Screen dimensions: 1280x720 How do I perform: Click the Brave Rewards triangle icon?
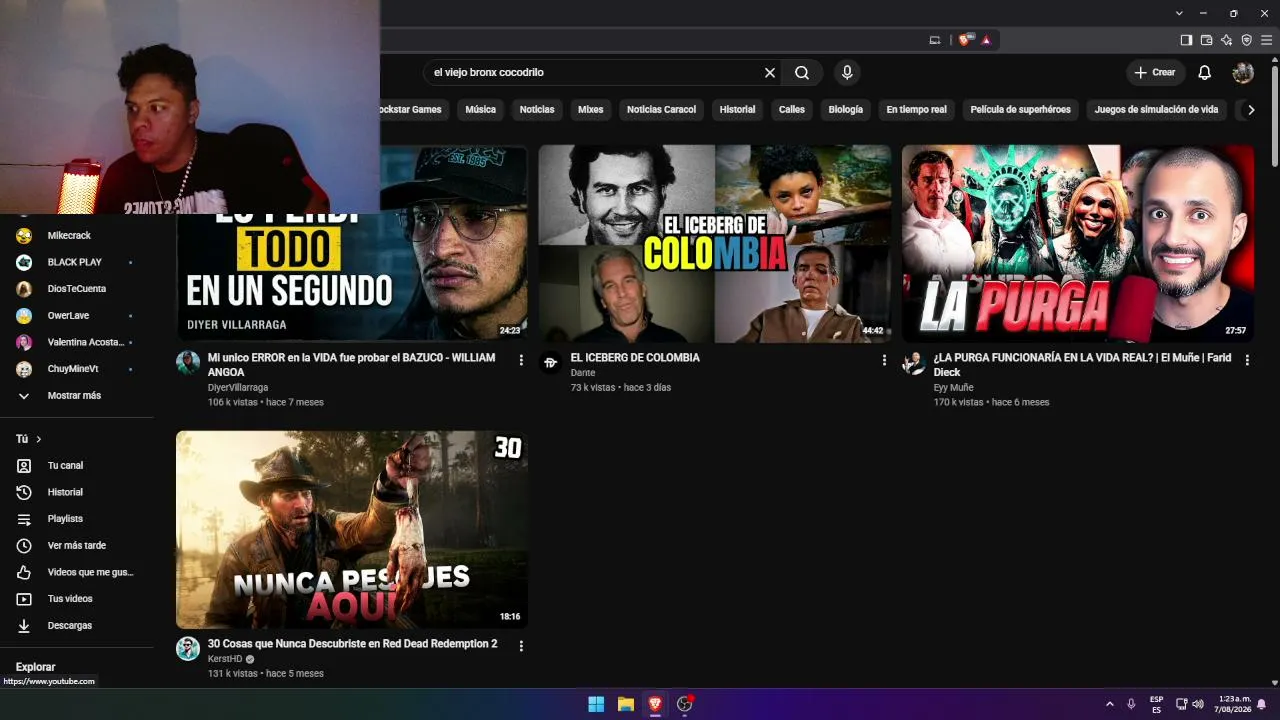tap(986, 40)
